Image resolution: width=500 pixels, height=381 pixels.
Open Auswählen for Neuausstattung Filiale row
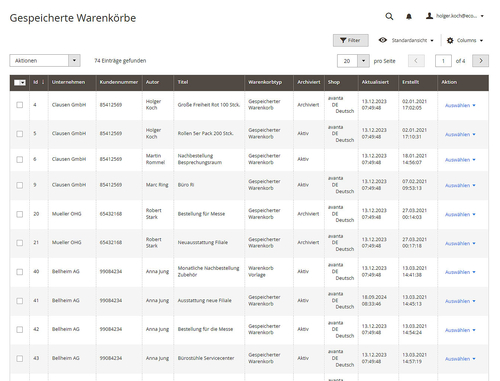click(460, 243)
